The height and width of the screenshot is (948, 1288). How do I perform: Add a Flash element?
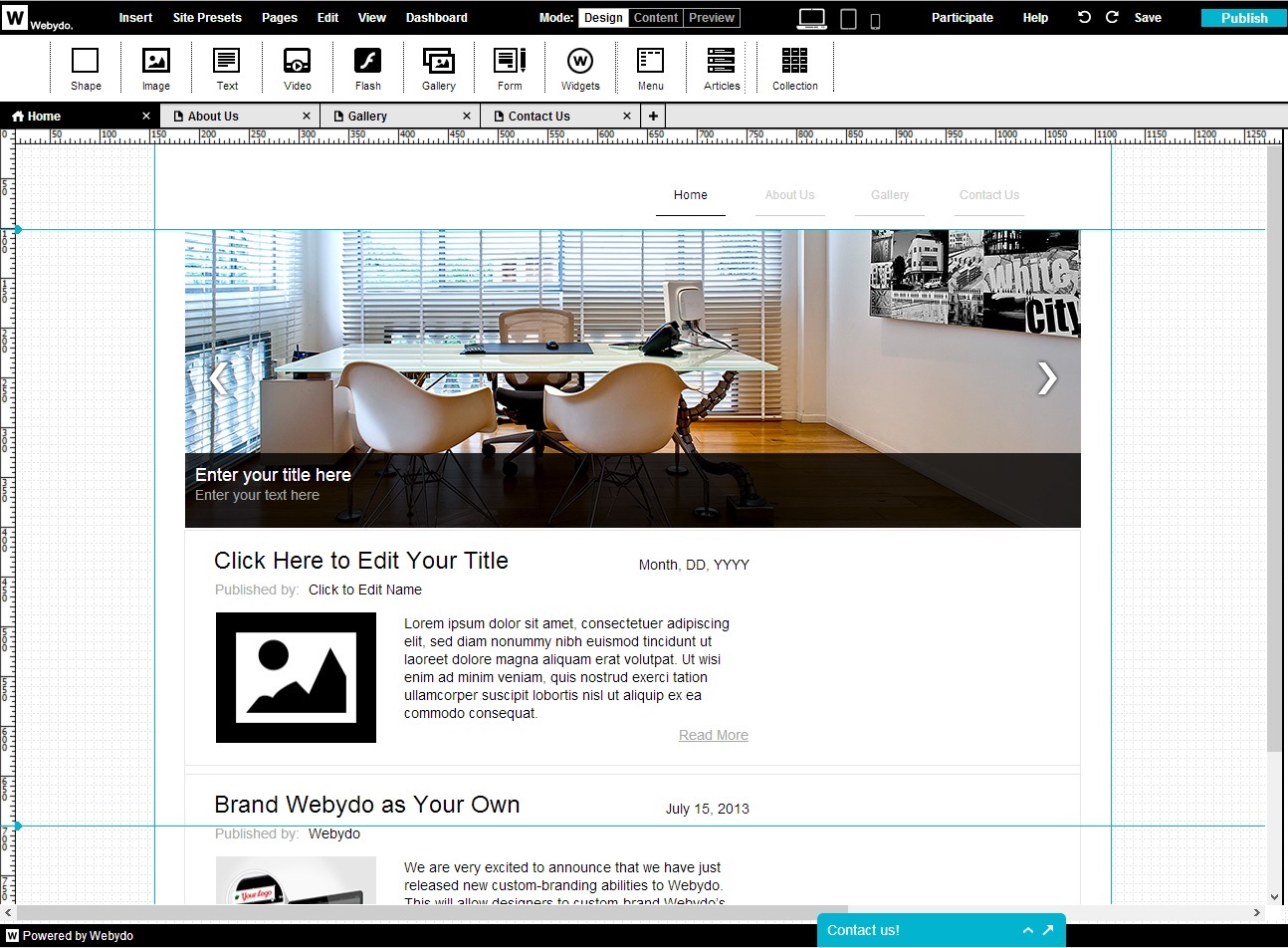368,69
